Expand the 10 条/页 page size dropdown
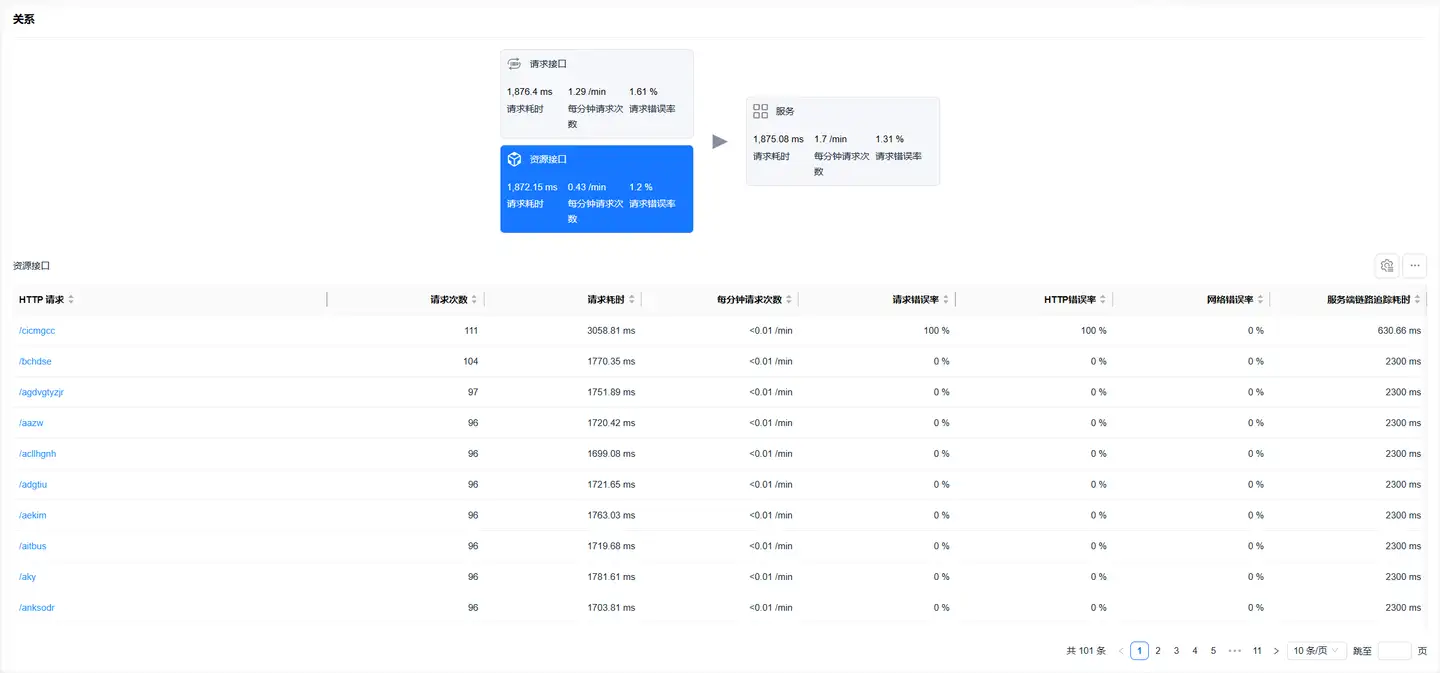This screenshot has width=1440, height=673. (x=1316, y=650)
